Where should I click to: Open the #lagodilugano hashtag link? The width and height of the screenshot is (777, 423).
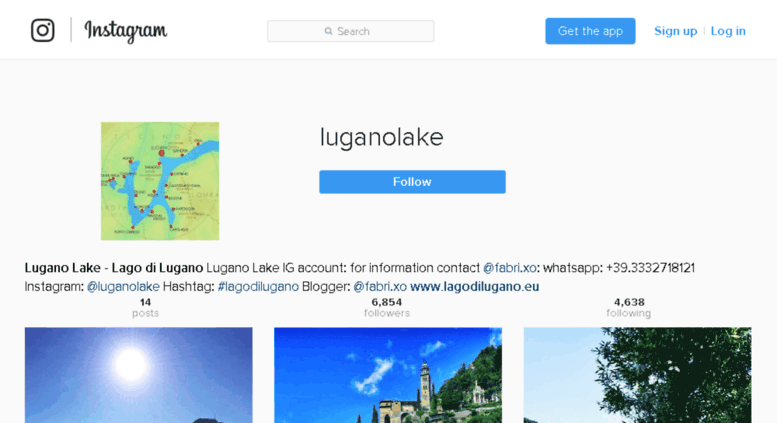[258, 287]
